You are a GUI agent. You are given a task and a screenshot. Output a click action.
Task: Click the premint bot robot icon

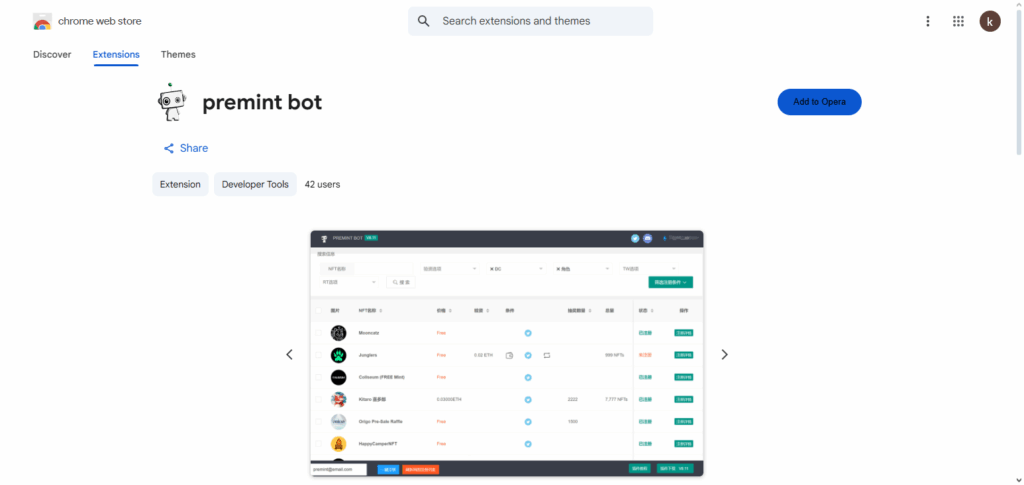172,102
